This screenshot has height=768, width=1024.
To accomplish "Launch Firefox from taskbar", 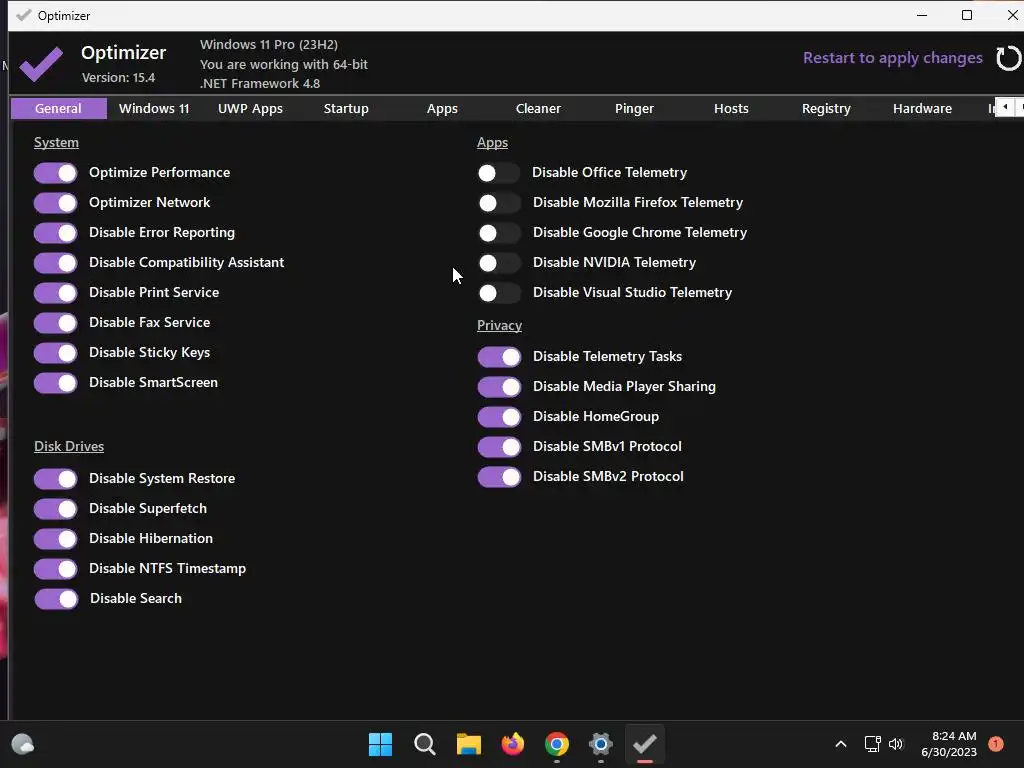I will (x=513, y=744).
